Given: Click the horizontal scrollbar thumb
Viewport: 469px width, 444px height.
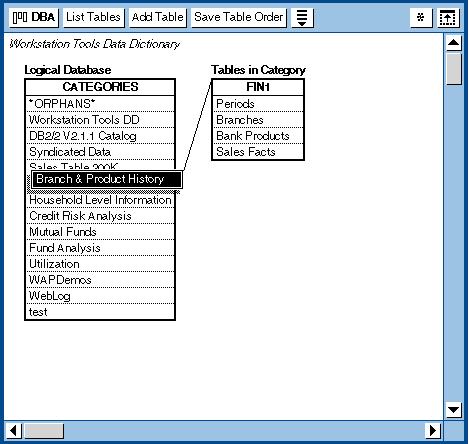Looking at the screenshot, I should tap(44, 431).
